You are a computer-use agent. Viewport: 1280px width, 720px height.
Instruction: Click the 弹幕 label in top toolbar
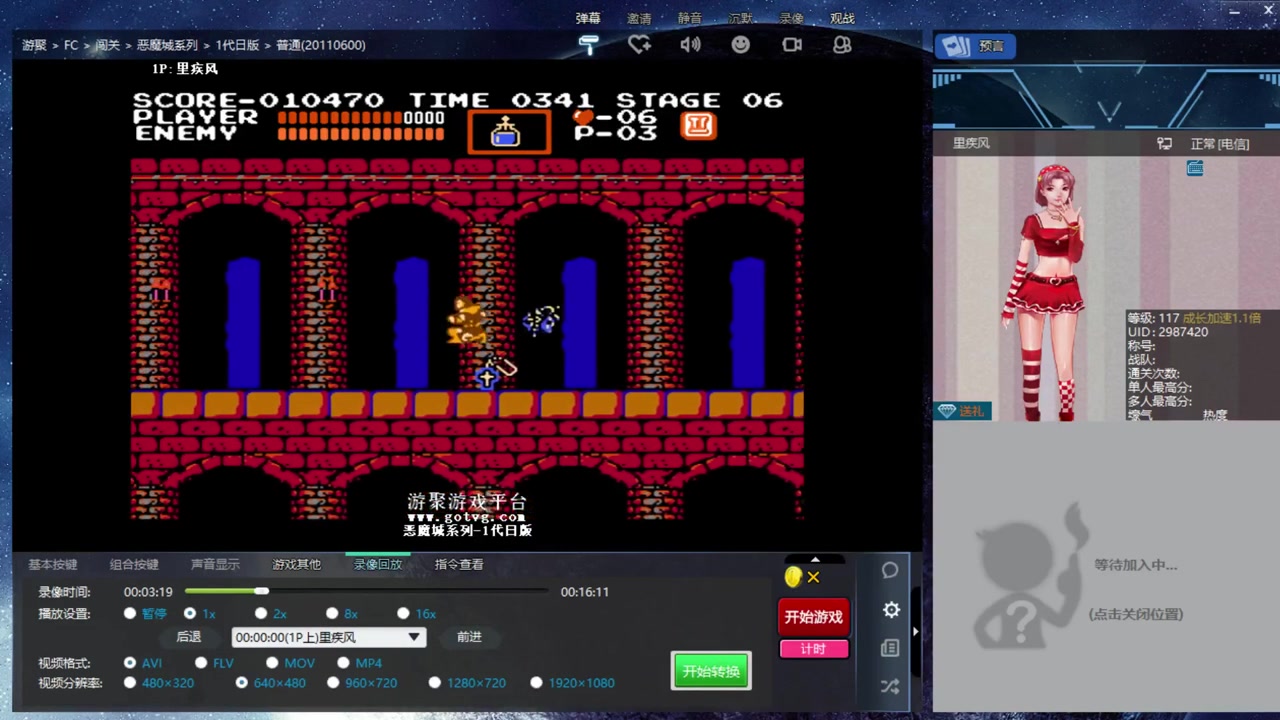tap(589, 18)
